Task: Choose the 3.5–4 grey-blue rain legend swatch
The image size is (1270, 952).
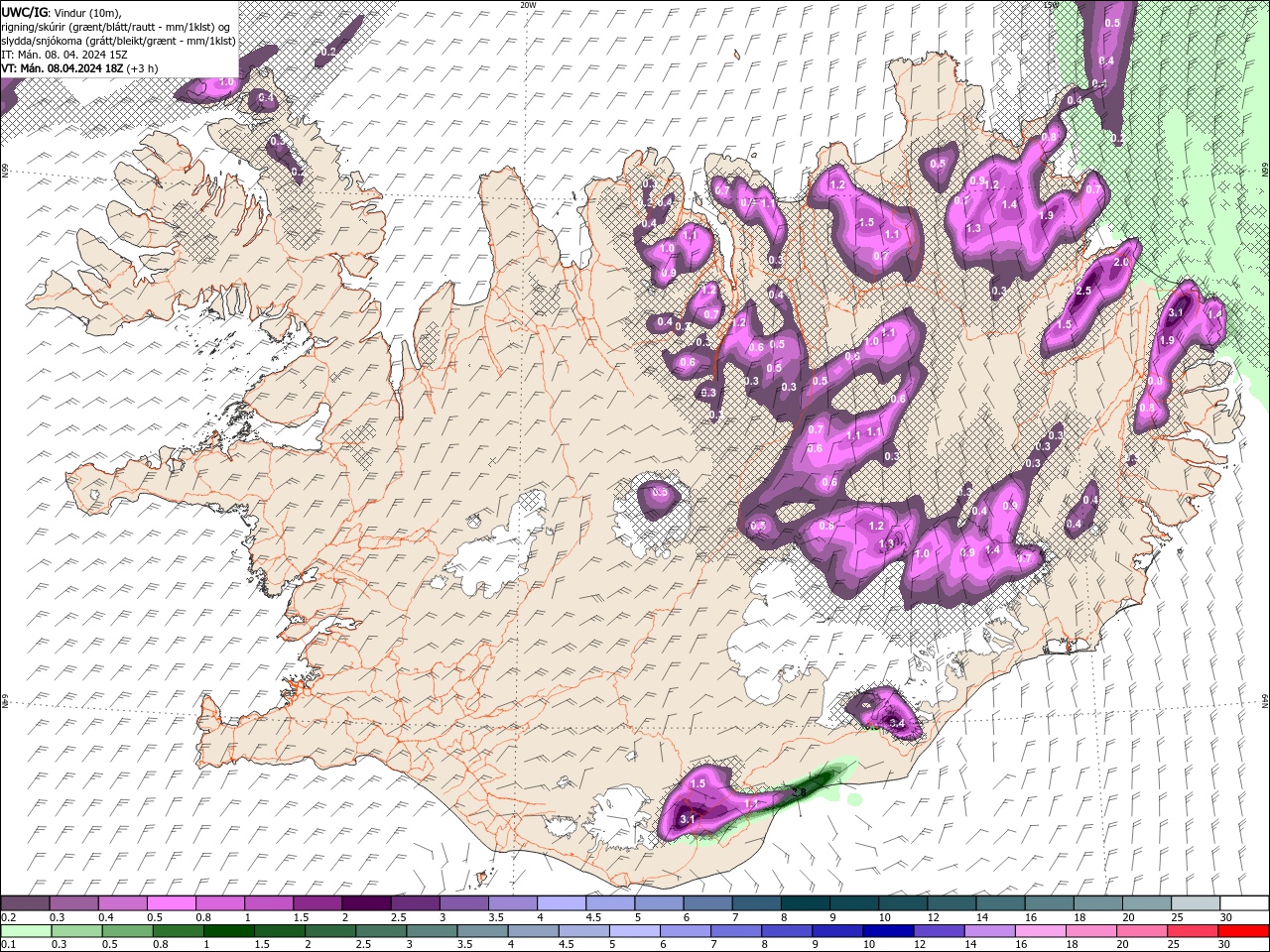Action: pyautogui.click(x=481, y=931)
